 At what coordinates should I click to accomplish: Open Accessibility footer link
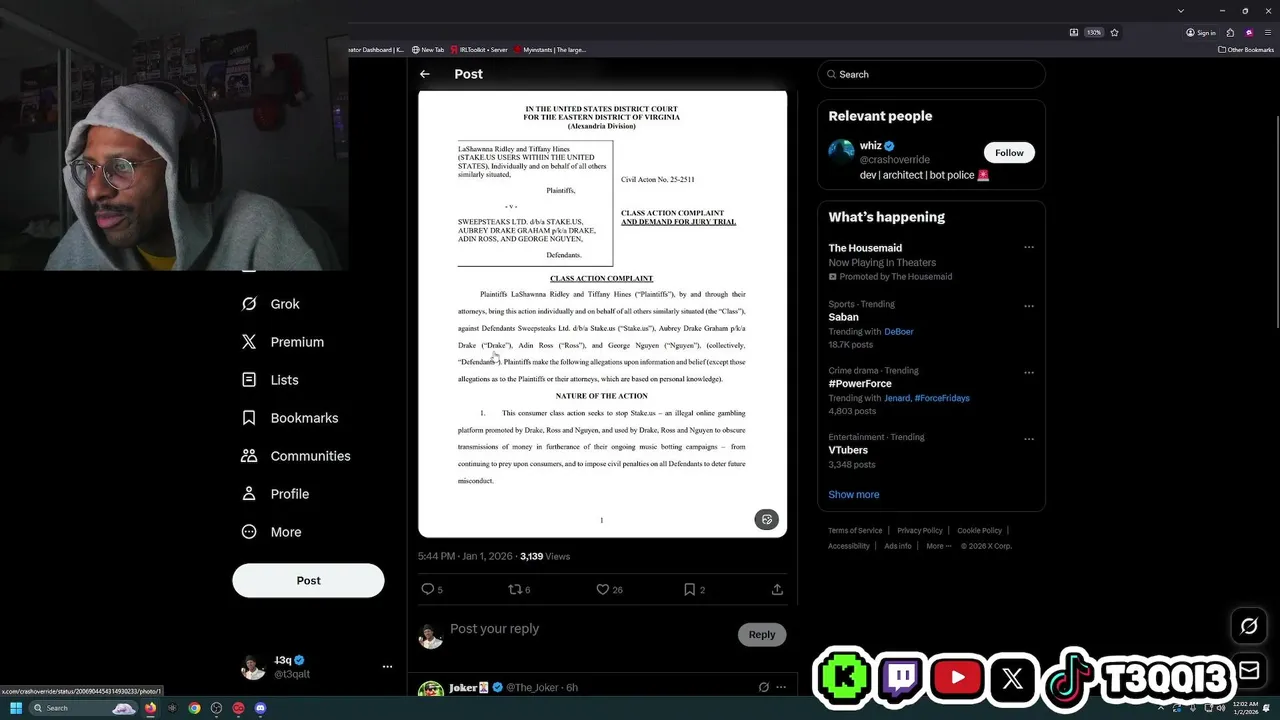(x=849, y=546)
